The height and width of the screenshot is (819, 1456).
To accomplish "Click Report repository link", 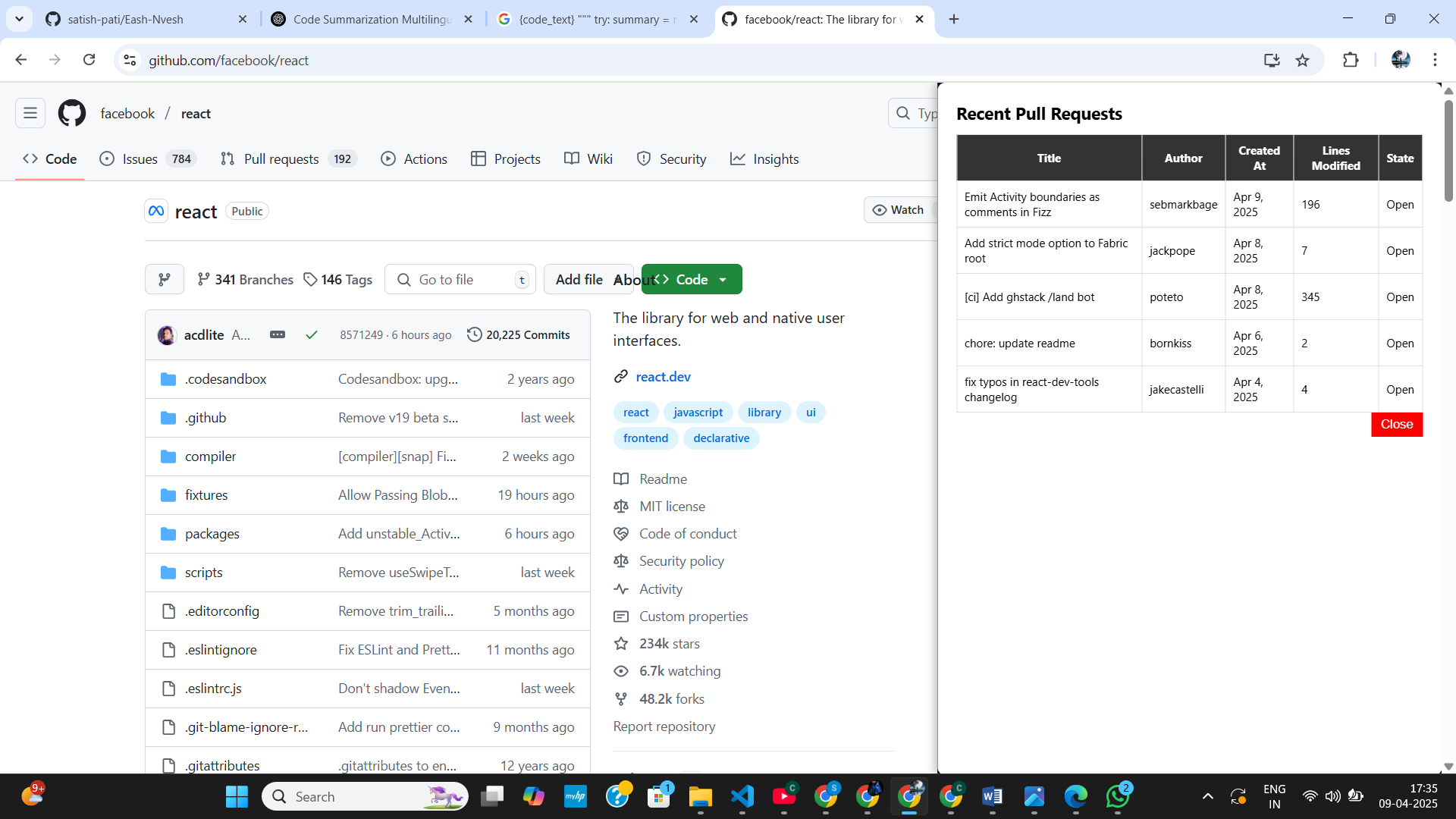I will click(664, 726).
